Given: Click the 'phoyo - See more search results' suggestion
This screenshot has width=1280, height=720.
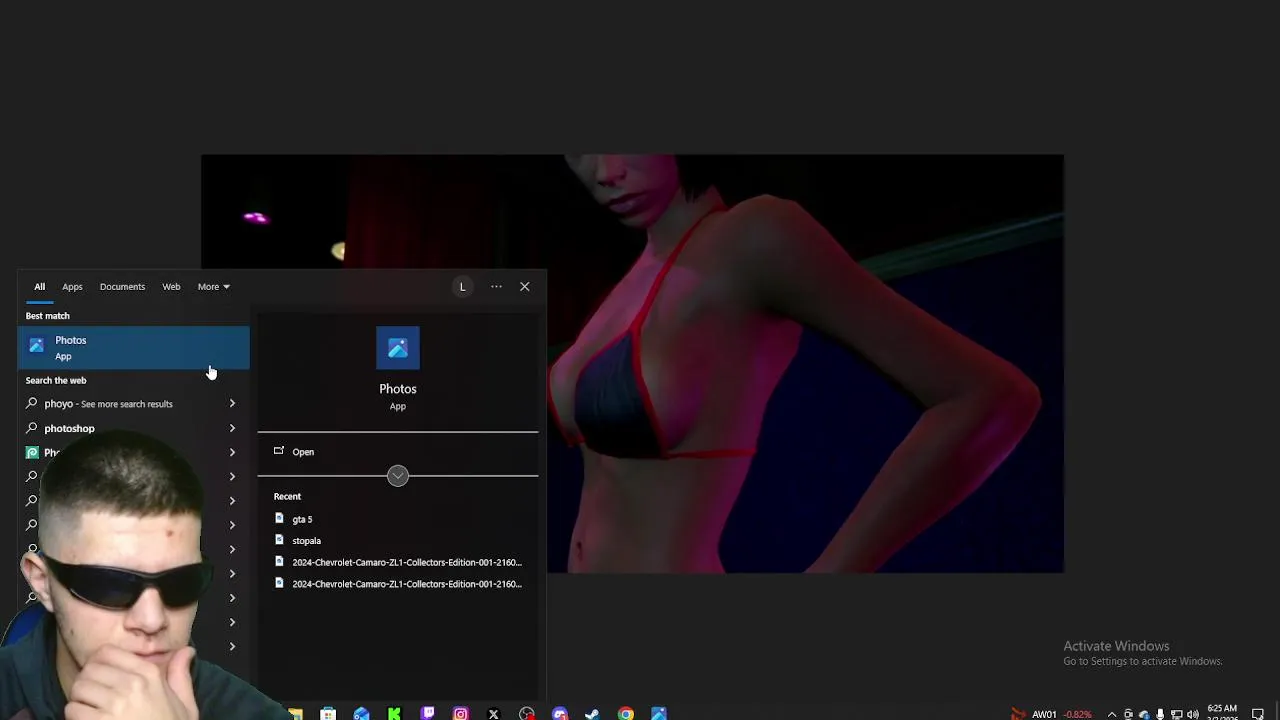Looking at the screenshot, I should (108, 404).
